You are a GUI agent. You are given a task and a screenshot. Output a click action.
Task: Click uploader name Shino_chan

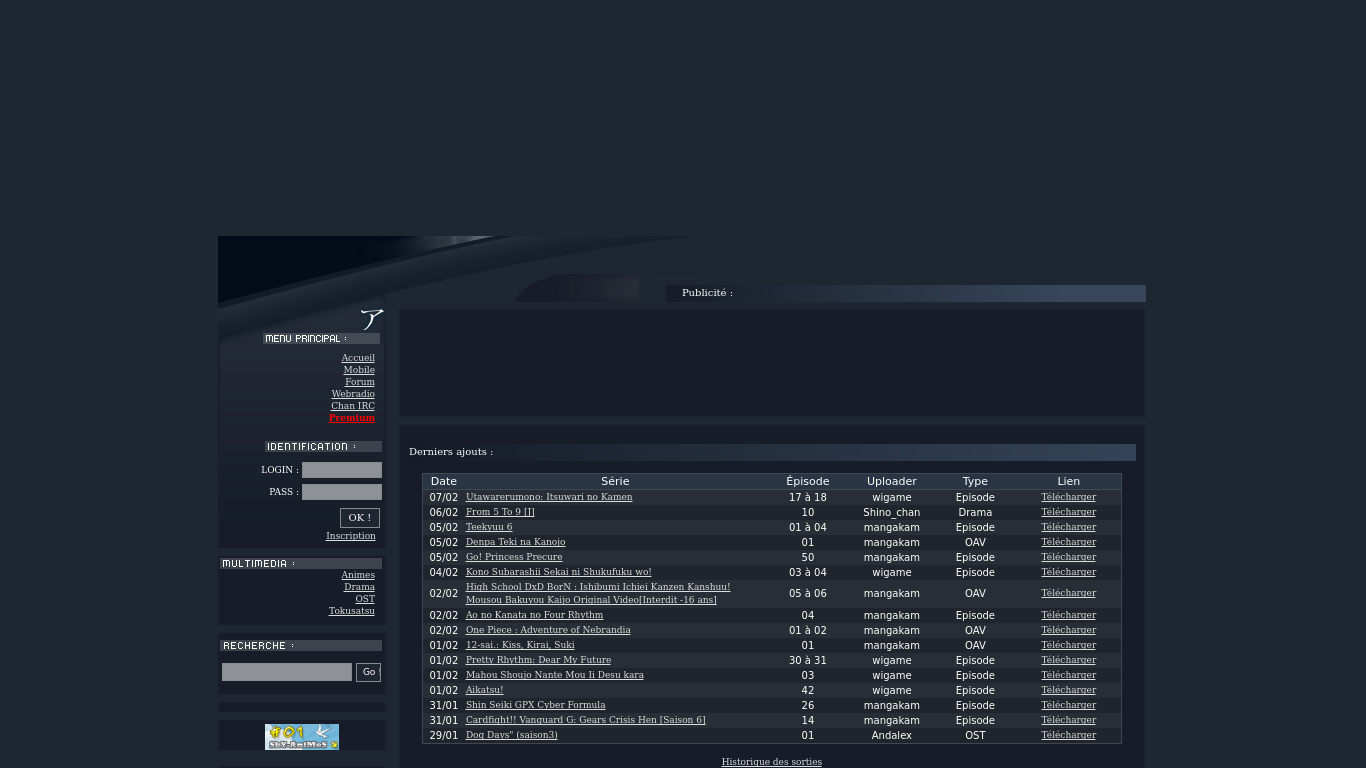tap(892, 513)
